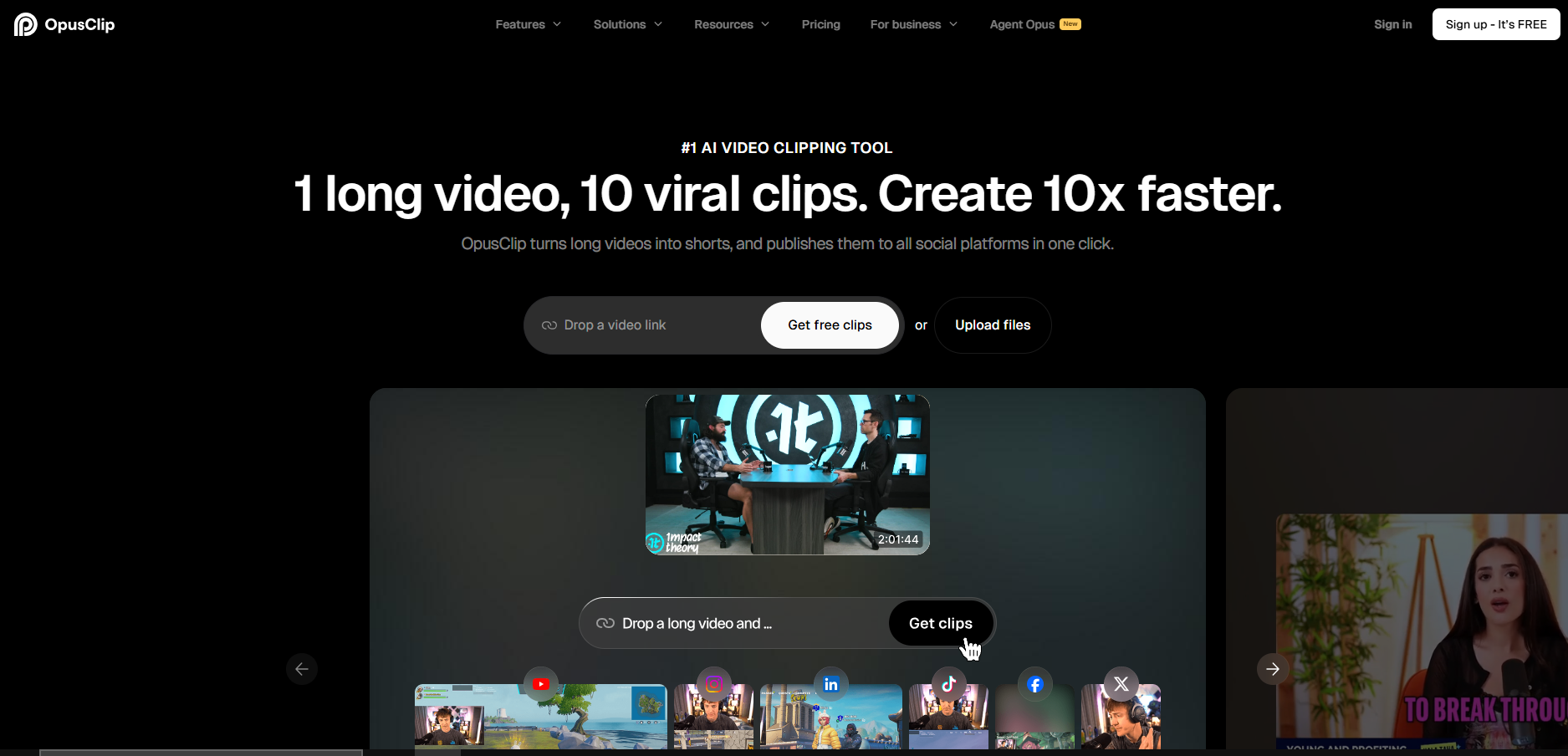
Task: Click the TikTok icon badge
Action: coord(948,684)
